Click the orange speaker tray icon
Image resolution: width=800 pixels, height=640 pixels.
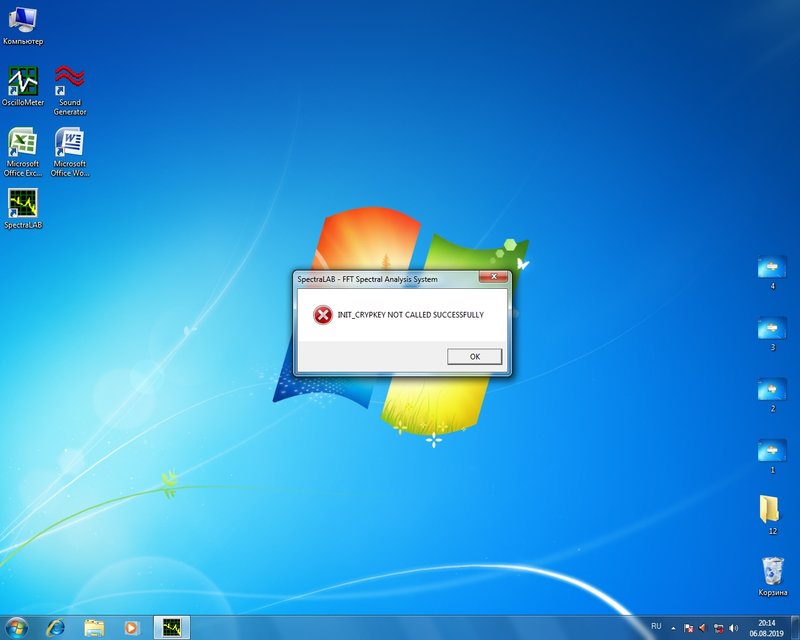coord(703,628)
